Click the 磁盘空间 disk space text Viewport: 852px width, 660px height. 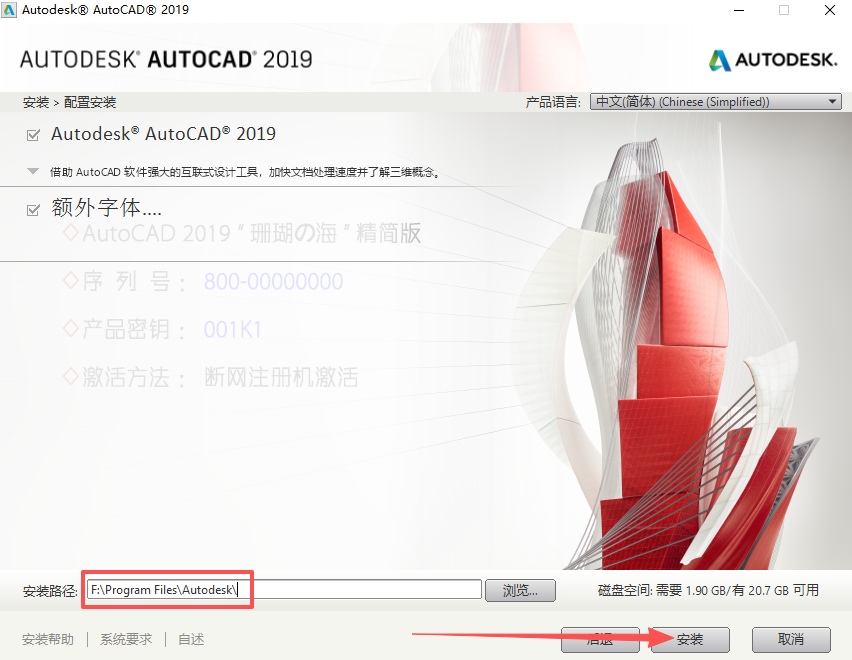708,590
